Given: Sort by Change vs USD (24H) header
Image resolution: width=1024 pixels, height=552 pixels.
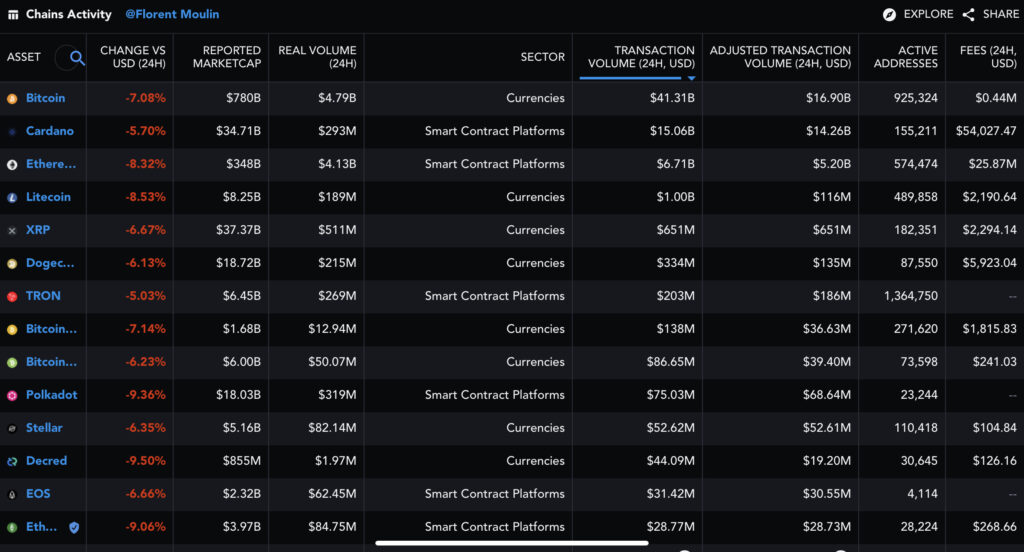Looking at the screenshot, I should tap(132, 57).
